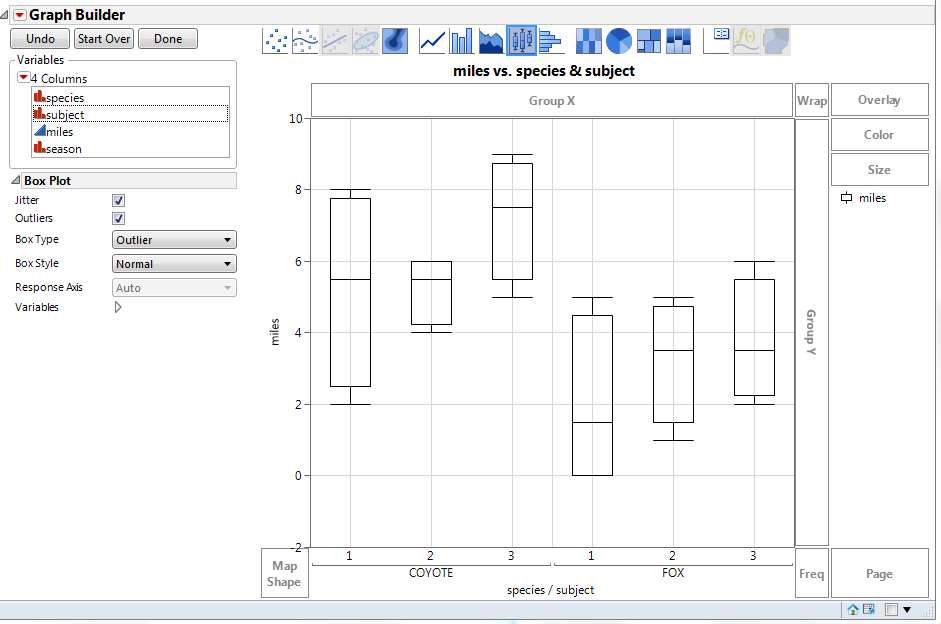This screenshot has height=624, width=941.
Task: Select the season column
Action: [x=130, y=148]
